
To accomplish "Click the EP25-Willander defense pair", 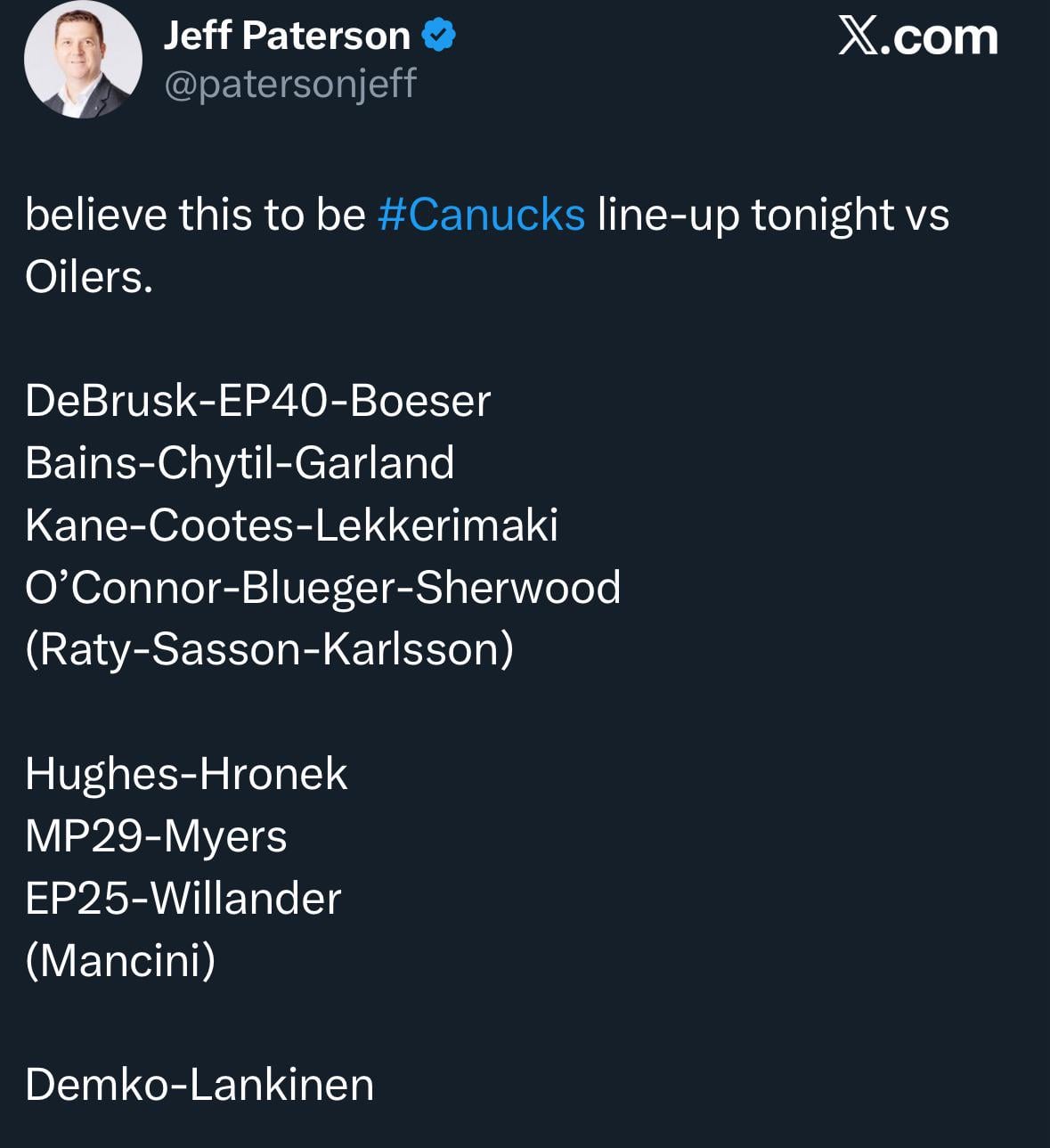I will (x=183, y=898).
